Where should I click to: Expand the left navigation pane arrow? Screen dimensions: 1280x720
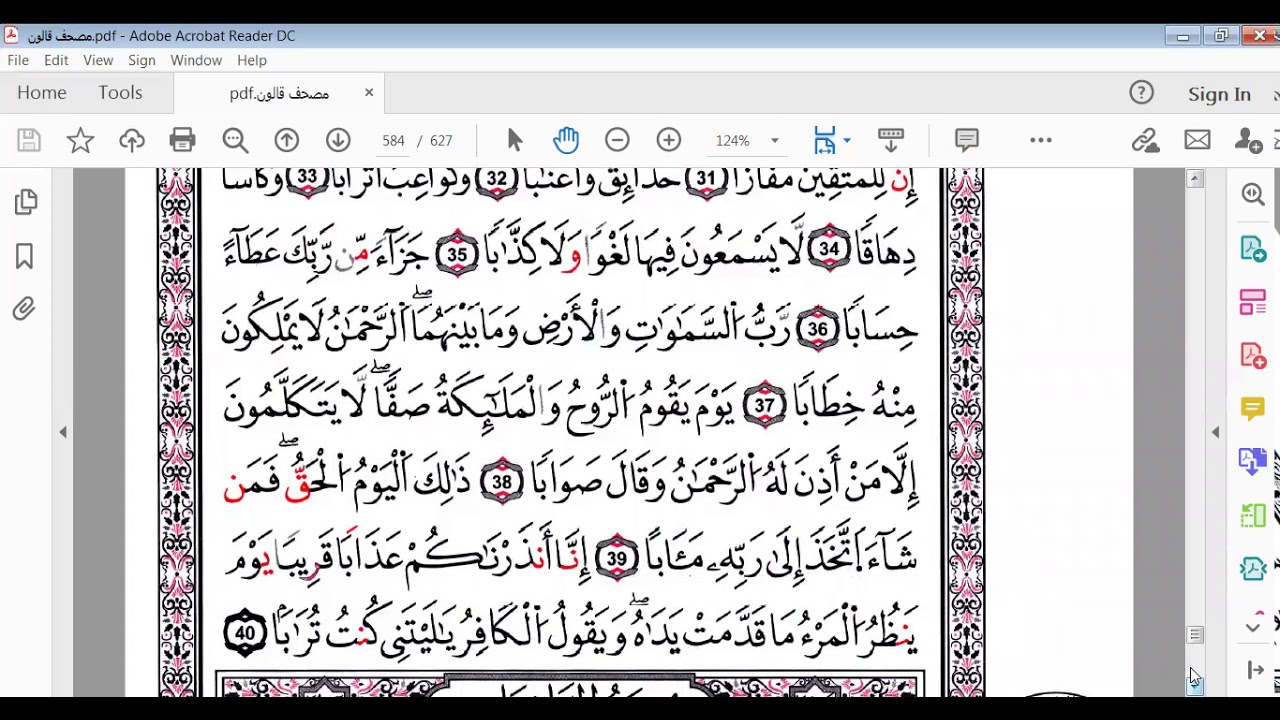point(63,432)
